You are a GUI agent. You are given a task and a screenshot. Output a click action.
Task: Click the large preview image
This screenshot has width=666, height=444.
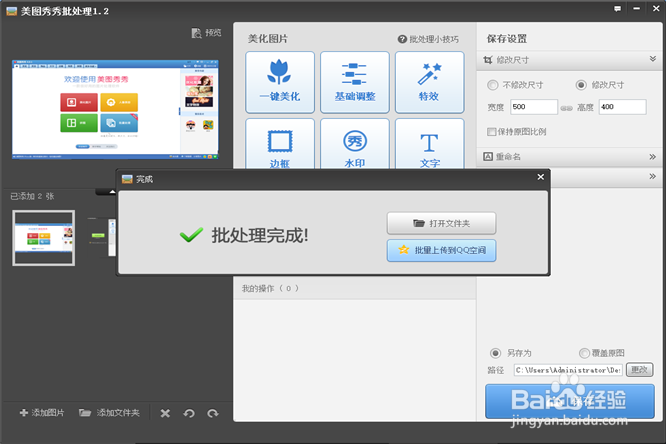[x=115, y=110]
